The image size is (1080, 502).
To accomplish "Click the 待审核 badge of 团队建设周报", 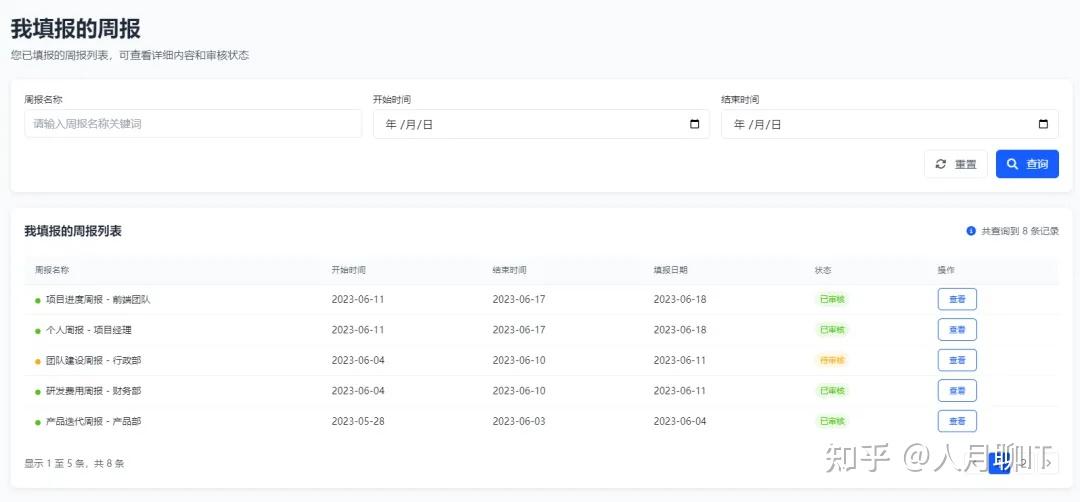I will click(x=832, y=360).
